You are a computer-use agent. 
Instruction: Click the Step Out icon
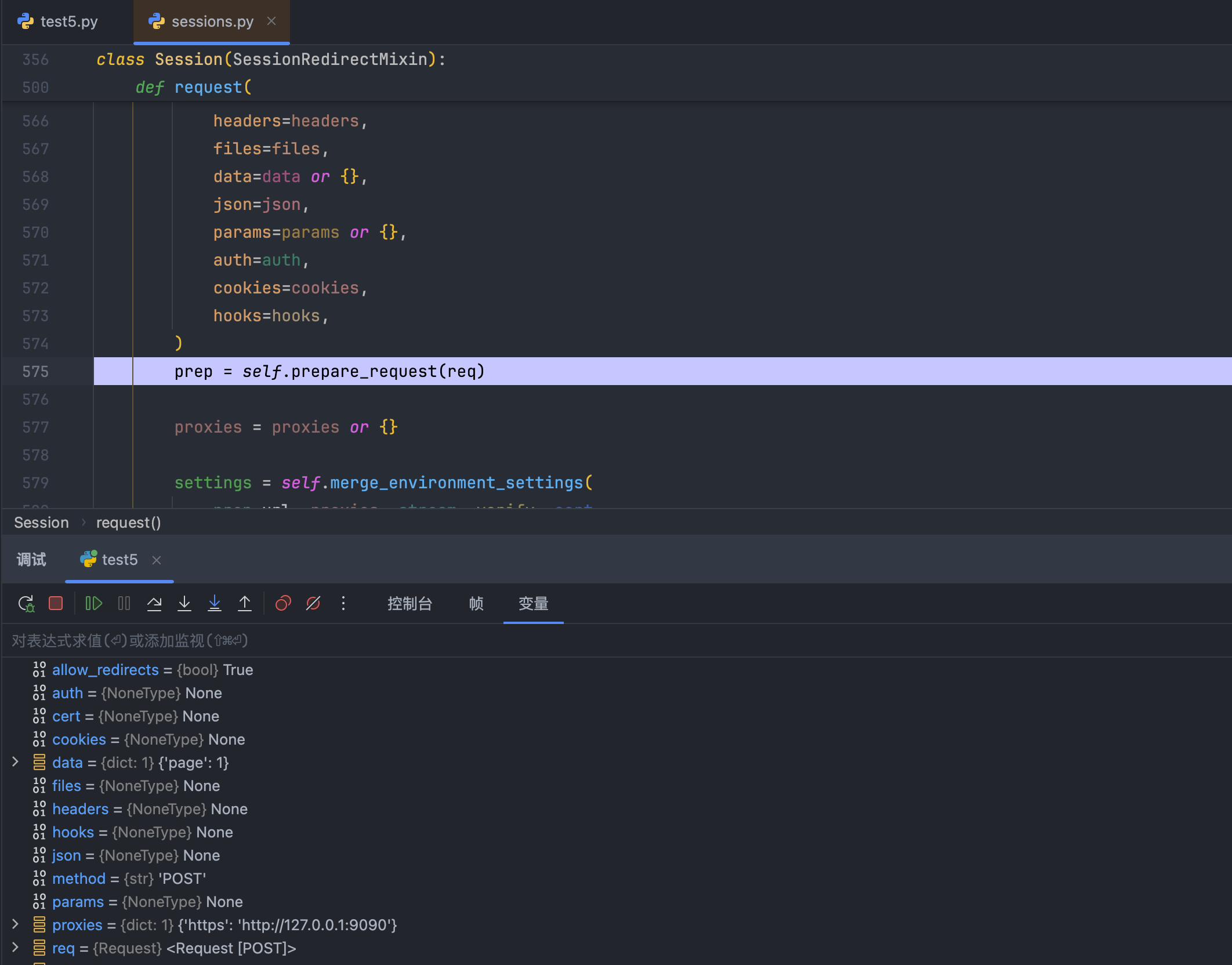(245, 604)
